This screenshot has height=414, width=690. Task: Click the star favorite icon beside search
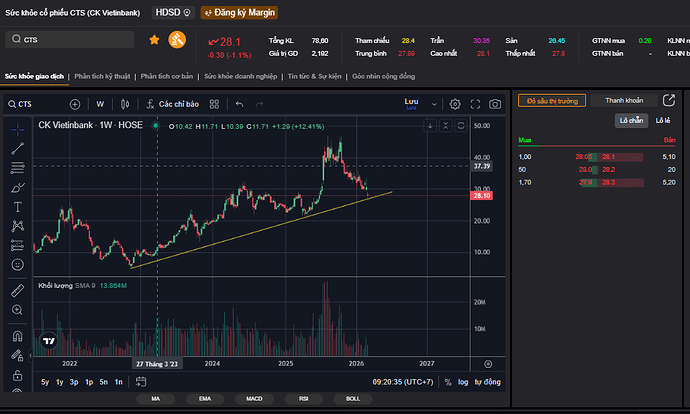(x=154, y=40)
